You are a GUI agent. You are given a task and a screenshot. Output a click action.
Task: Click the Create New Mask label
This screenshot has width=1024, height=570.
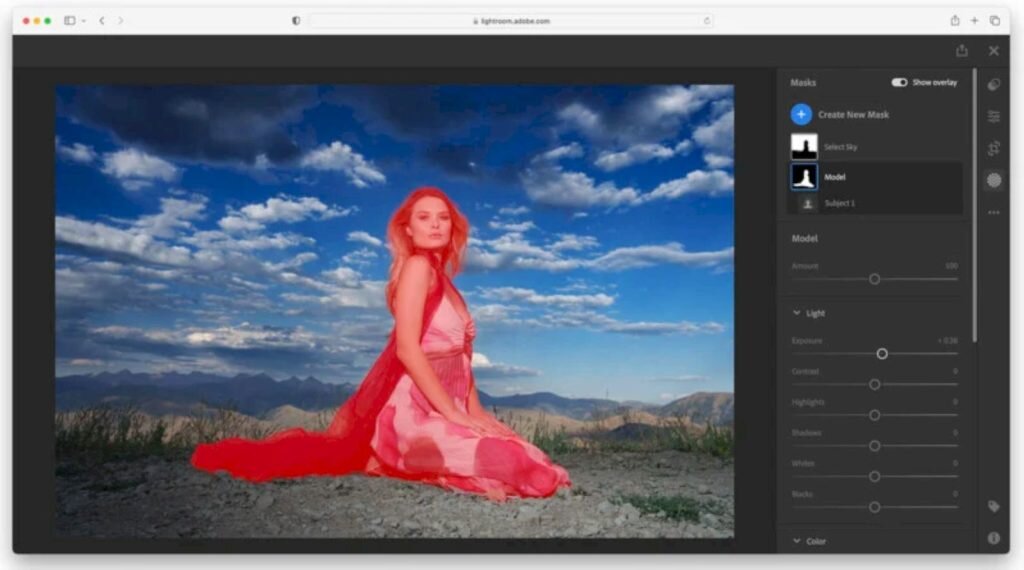coord(854,115)
